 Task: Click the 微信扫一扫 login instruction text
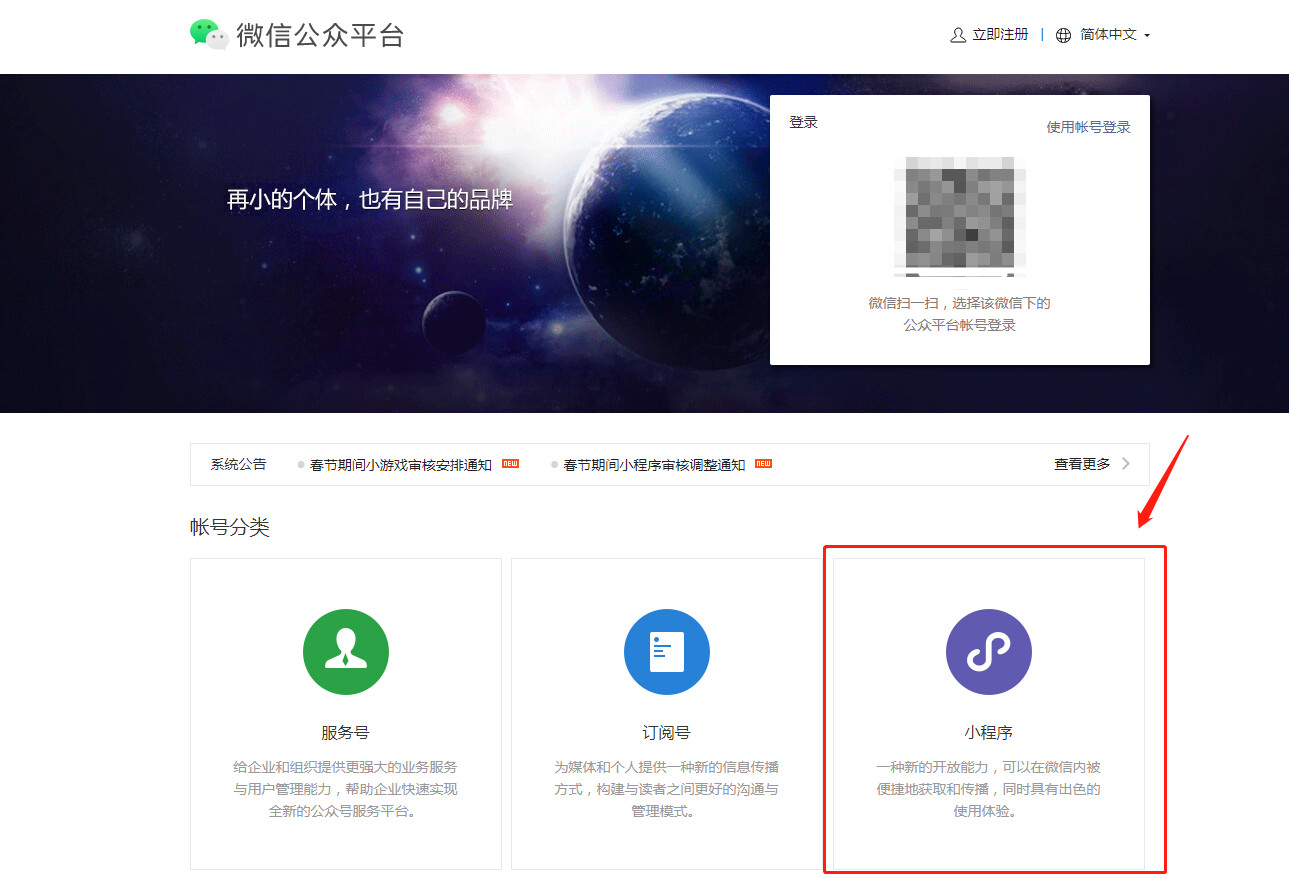[960, 314]
